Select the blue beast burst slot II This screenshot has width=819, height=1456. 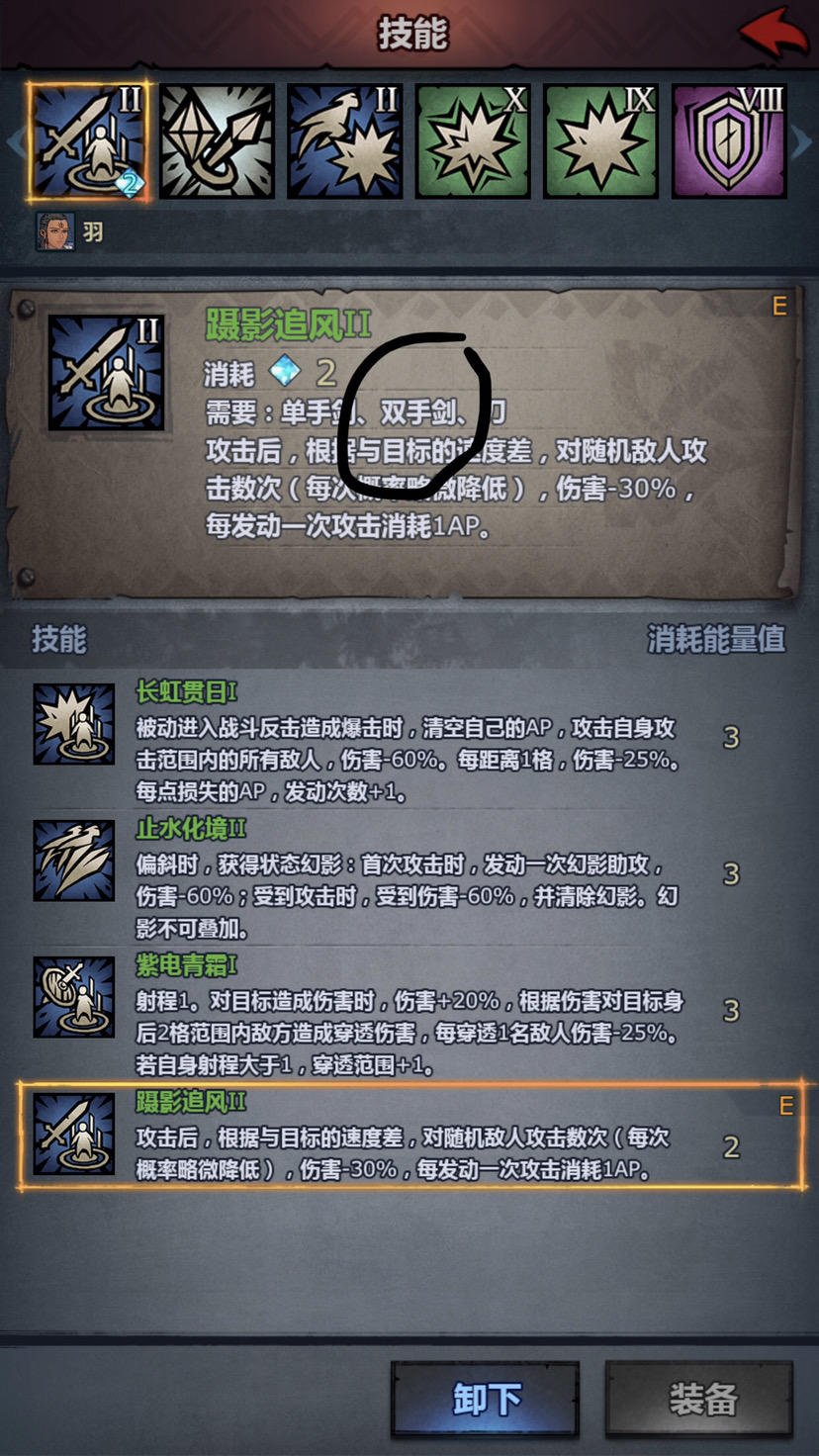pos(344,141)
